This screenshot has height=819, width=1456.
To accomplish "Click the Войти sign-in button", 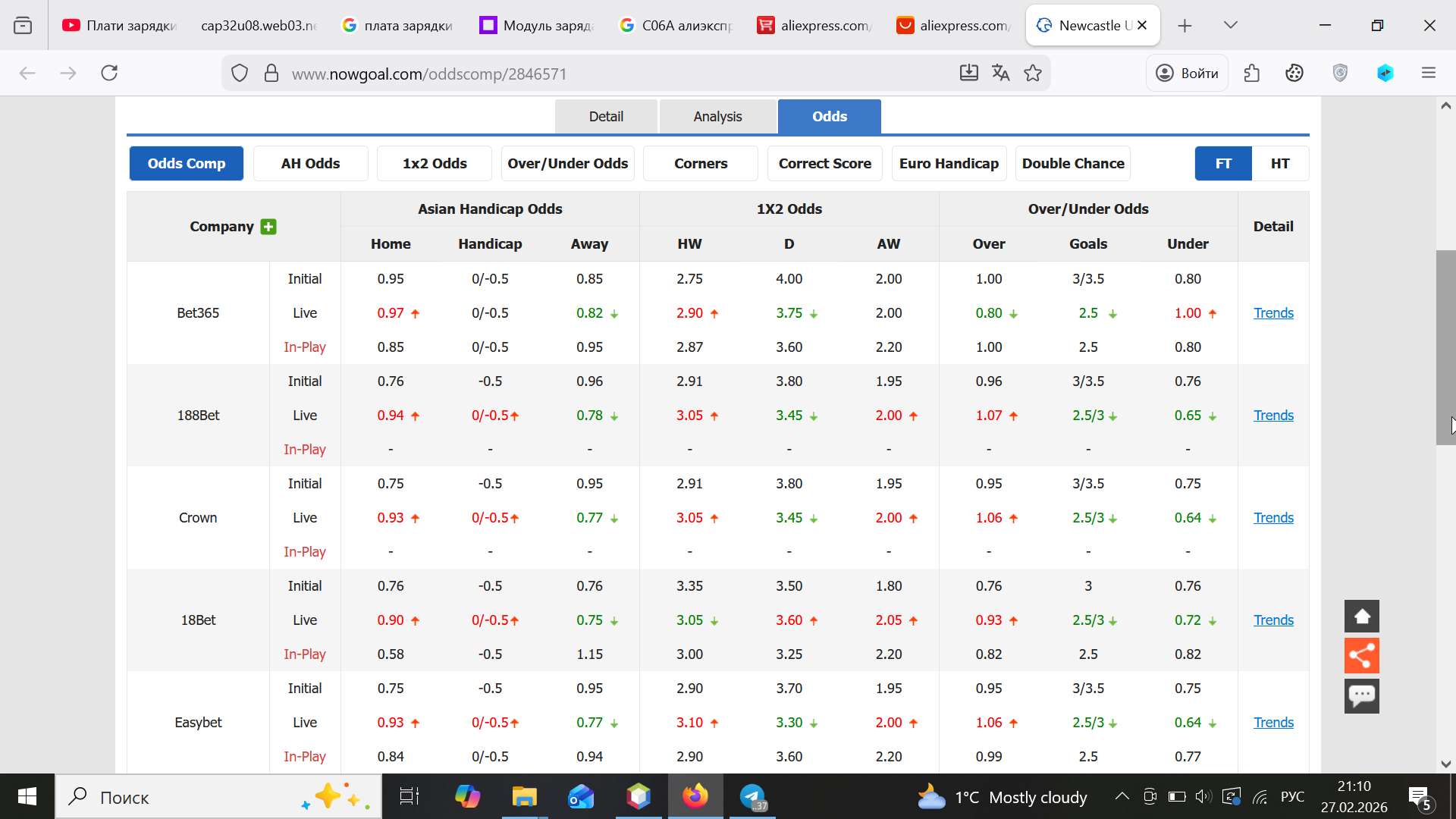I will [1187, 74].
